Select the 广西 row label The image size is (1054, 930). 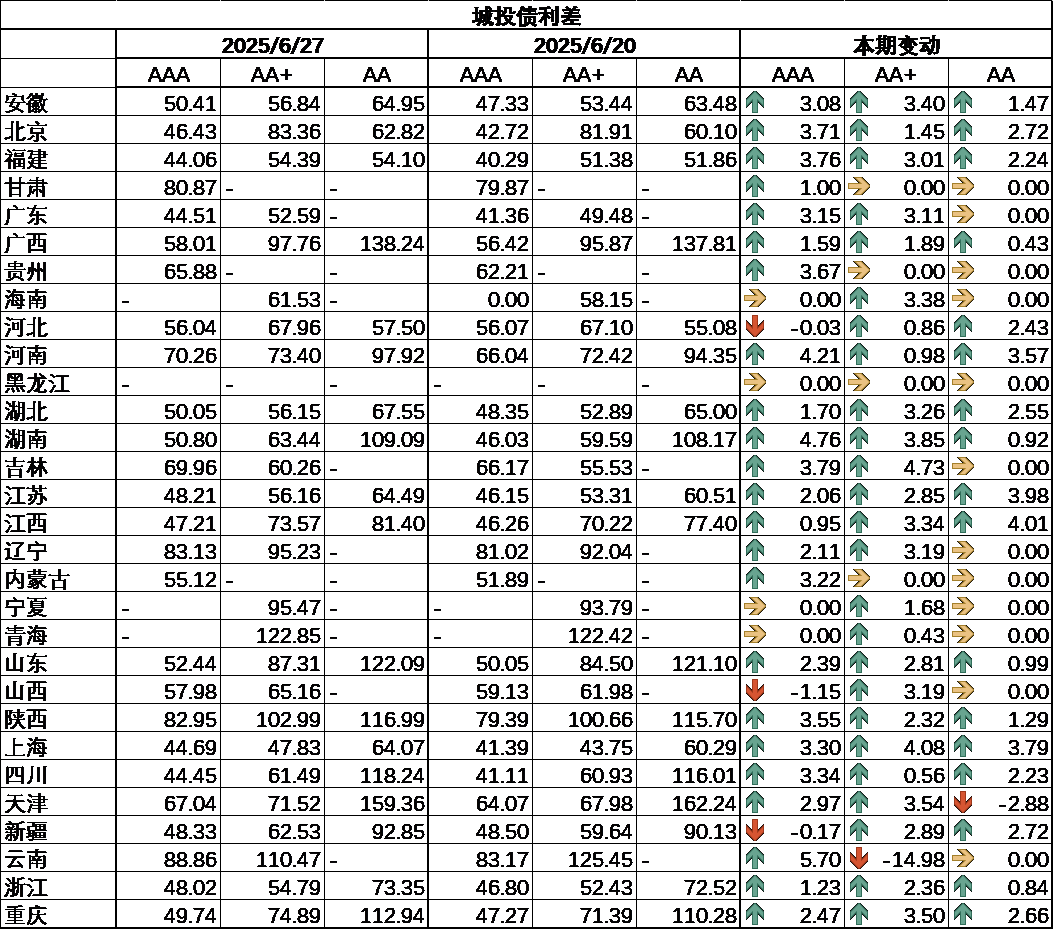(x=26, y=243)
